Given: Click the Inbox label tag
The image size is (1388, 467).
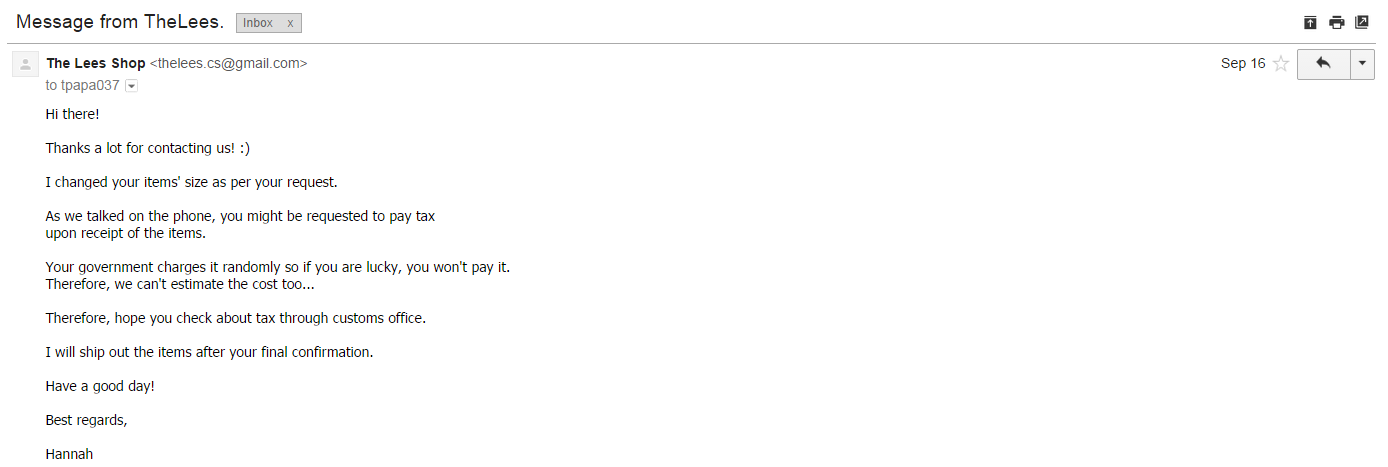Looking at the screenshot, I should [x=258, y=23].
